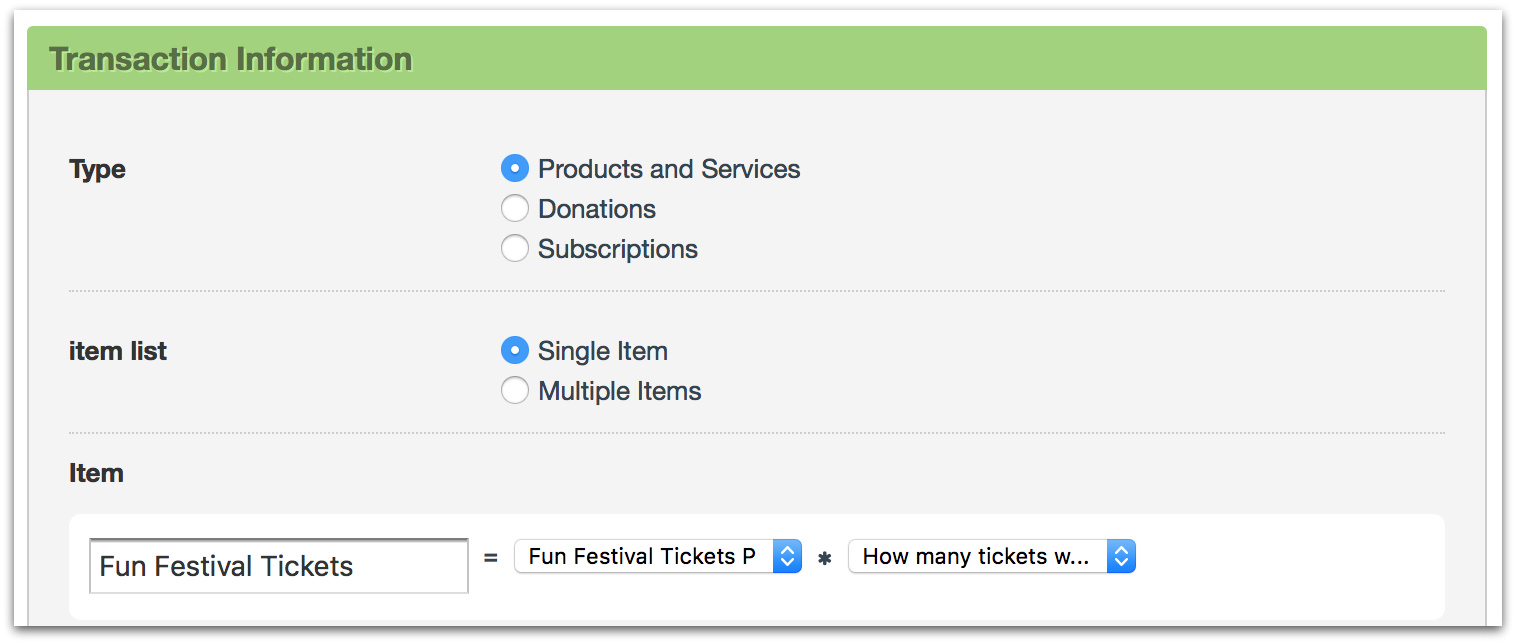Select Subscriptions as the transaction type

(x=514, y=249)
